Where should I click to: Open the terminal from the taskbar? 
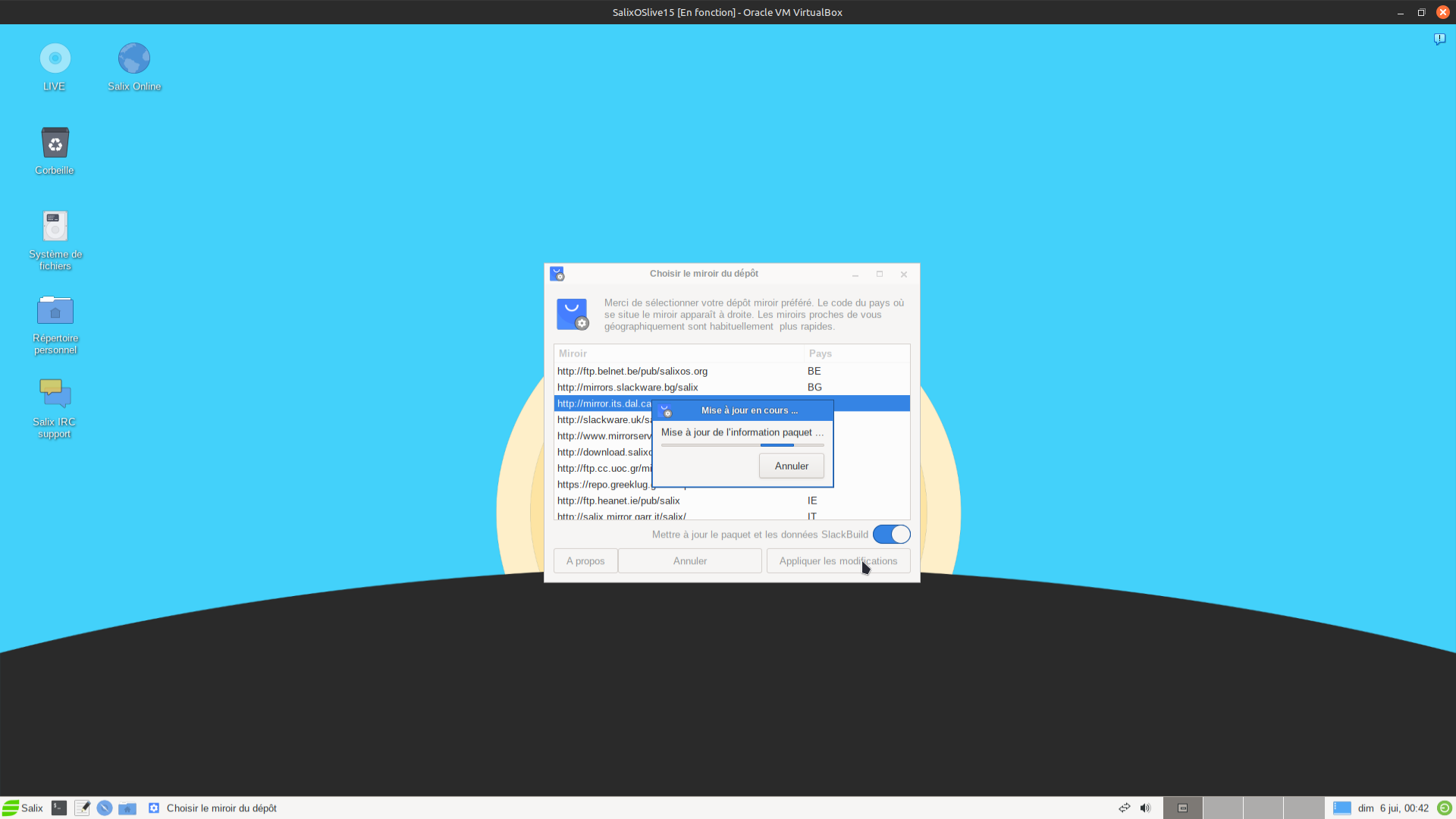pos(59,808)
